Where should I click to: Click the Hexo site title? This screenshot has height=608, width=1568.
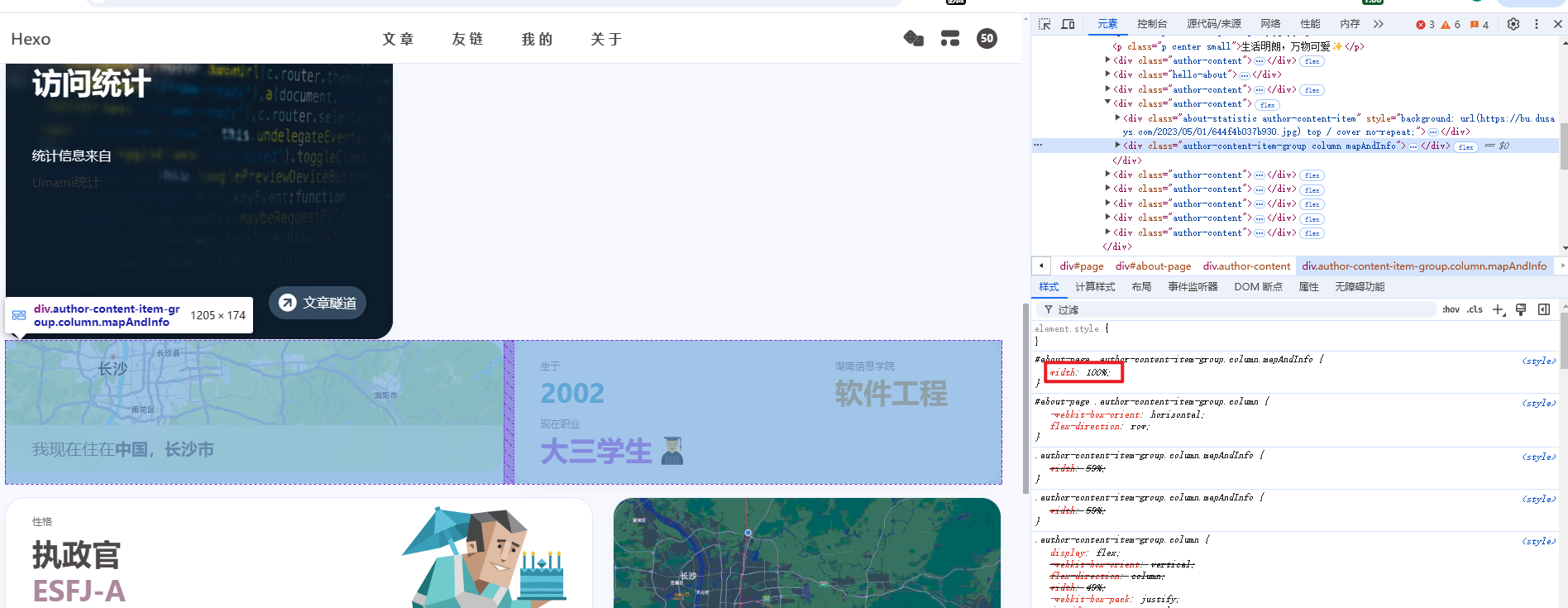[31, 39]
